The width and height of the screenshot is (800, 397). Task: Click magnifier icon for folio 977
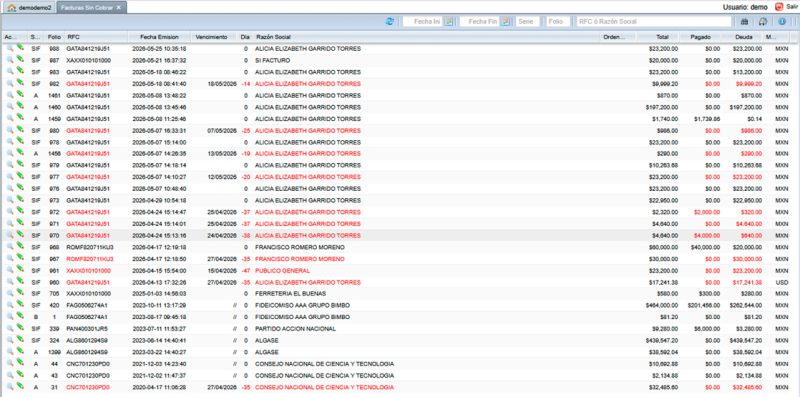pos(10,177)
